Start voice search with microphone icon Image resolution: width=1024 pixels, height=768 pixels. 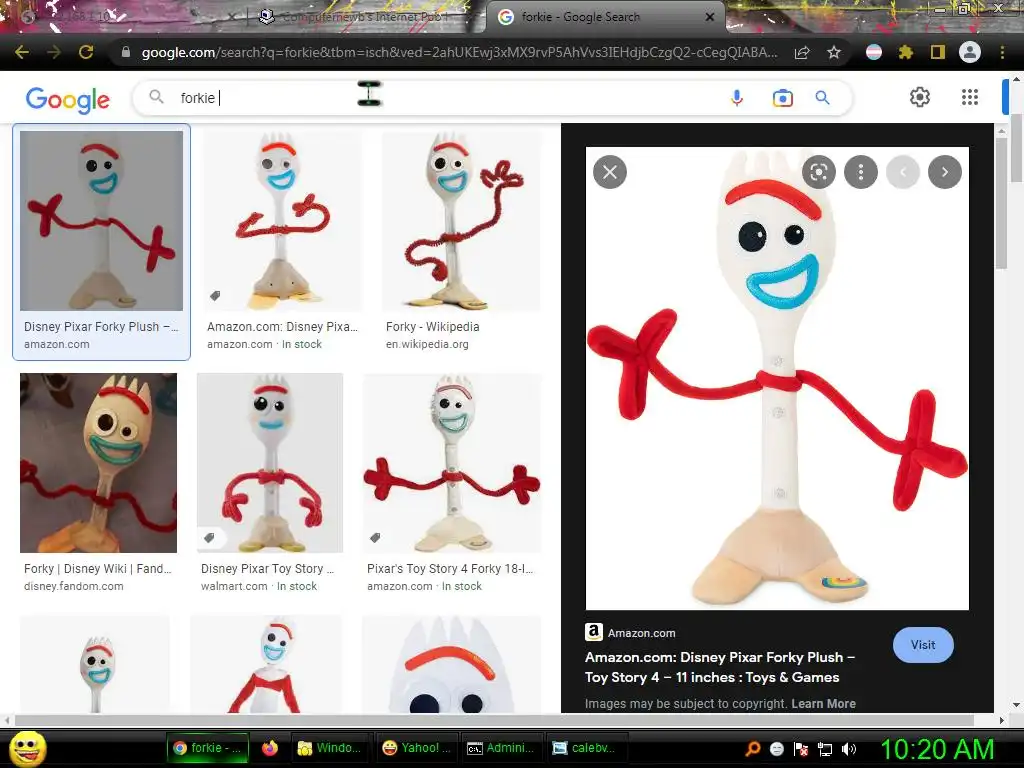(x=737, y=98)
